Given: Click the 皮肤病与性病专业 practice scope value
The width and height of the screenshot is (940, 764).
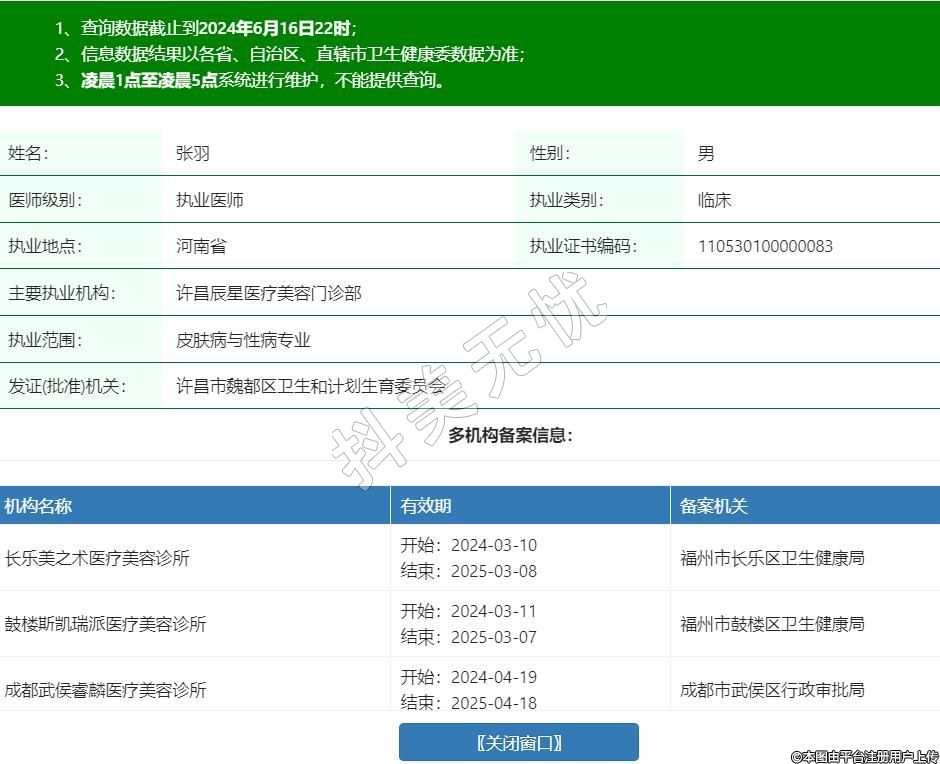Looking at the screenshot, I should 244,340.
